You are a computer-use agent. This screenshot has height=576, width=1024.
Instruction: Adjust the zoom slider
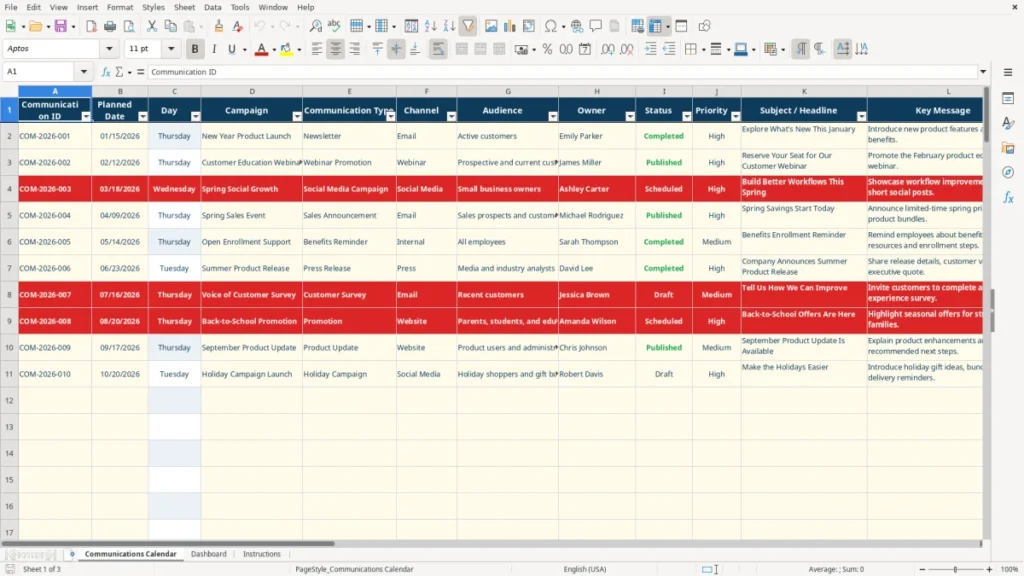tap(955, 569)
